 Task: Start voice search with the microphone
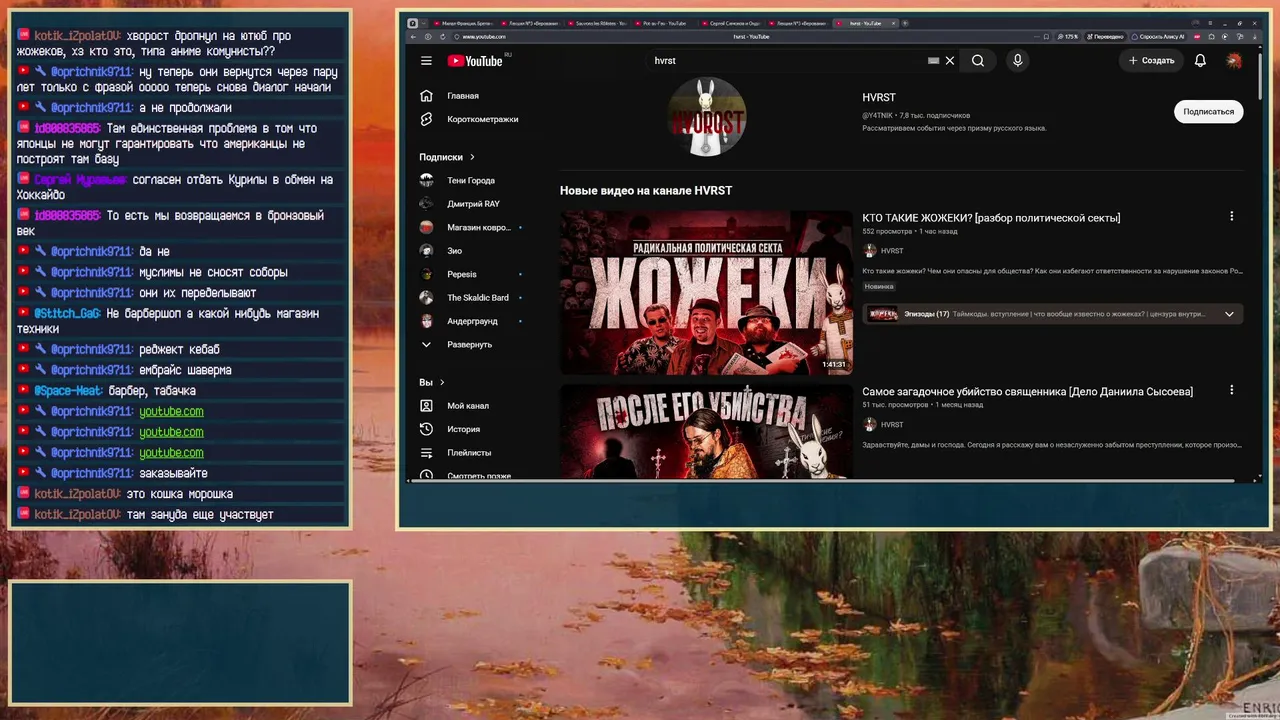pos(1017,61)
